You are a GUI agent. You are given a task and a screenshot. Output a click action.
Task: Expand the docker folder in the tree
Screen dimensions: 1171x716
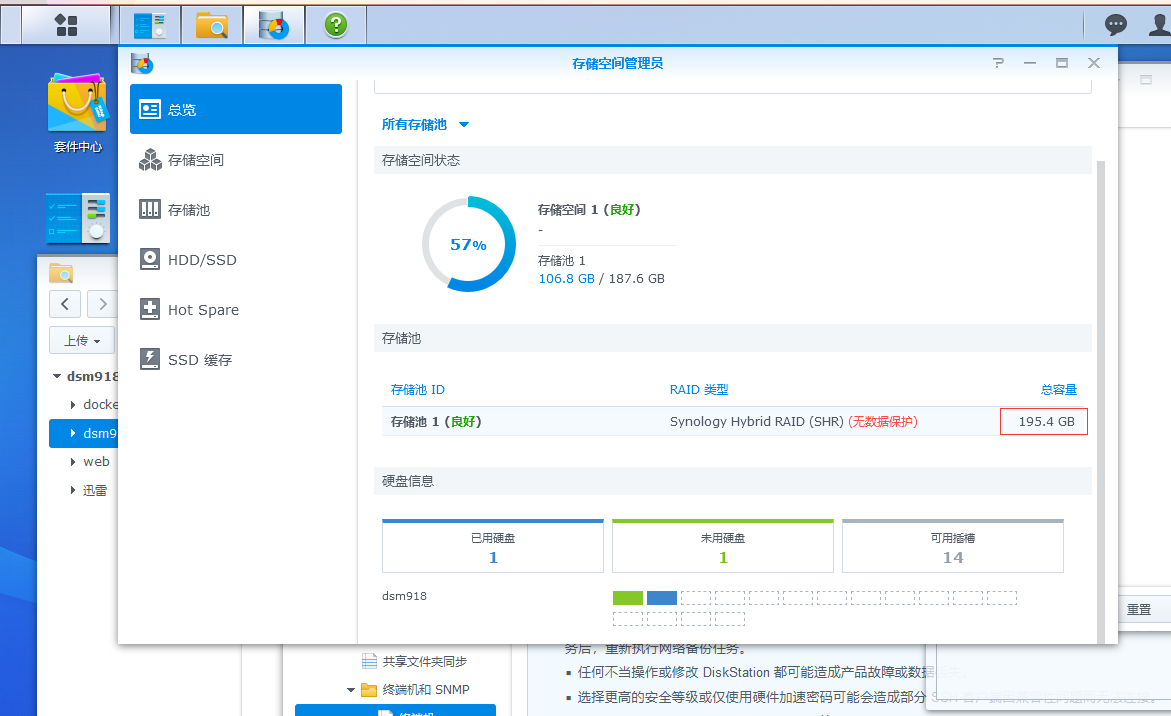[x=72, y=404]
